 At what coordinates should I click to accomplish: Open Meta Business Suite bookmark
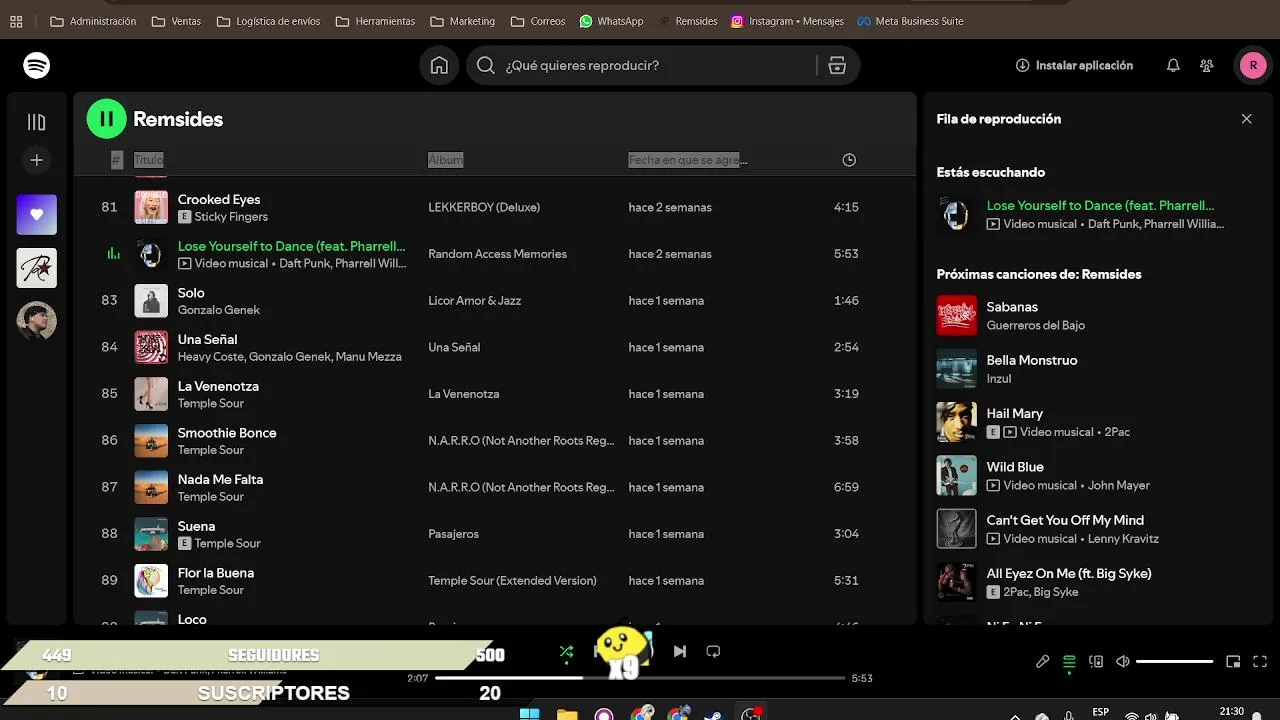[910, 21]
